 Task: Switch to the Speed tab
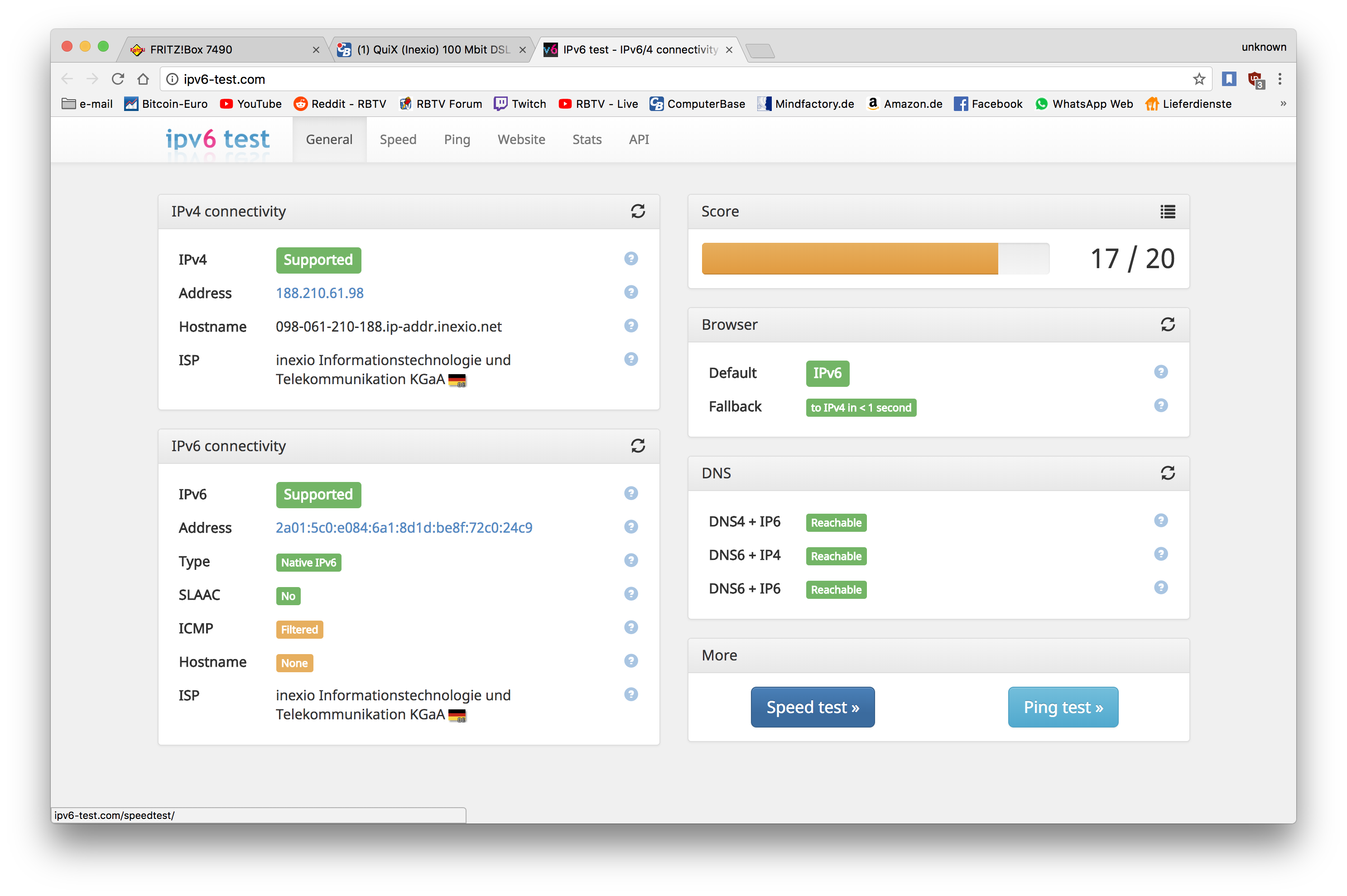(398, 140)
